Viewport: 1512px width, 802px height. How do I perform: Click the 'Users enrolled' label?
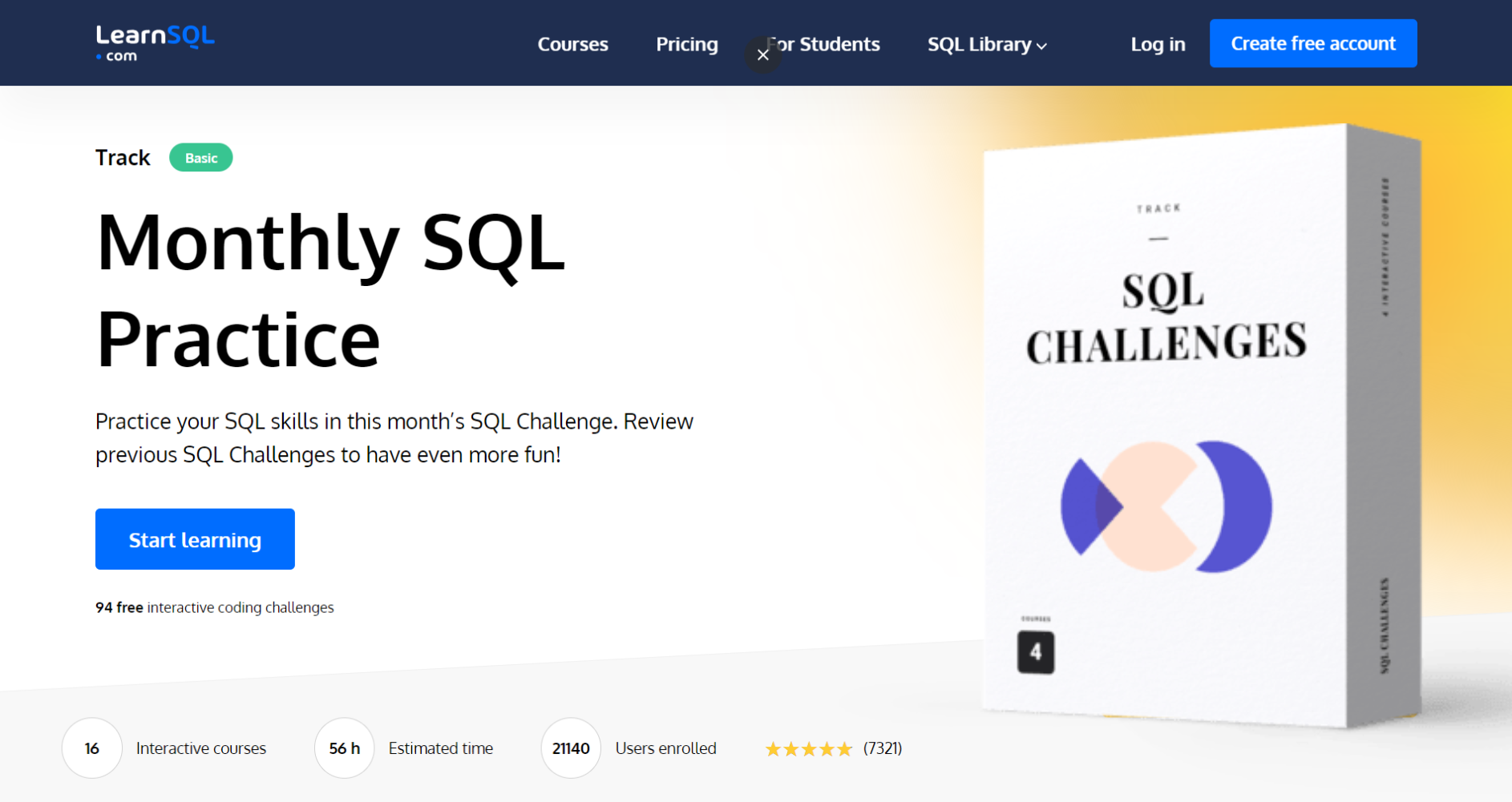(666, 748)
